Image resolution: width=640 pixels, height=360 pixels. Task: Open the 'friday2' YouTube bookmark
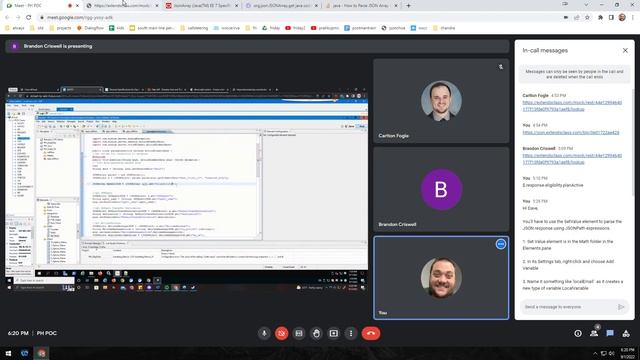[x=295, y=28]
